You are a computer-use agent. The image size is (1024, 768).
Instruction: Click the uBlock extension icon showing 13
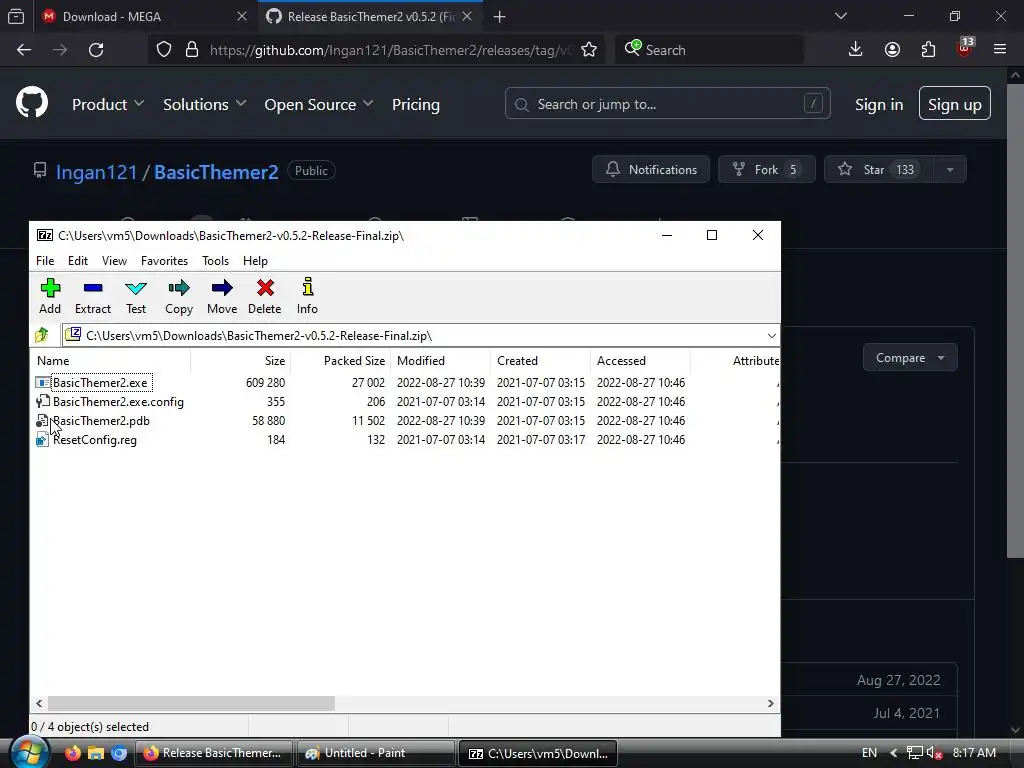point(965,48)
